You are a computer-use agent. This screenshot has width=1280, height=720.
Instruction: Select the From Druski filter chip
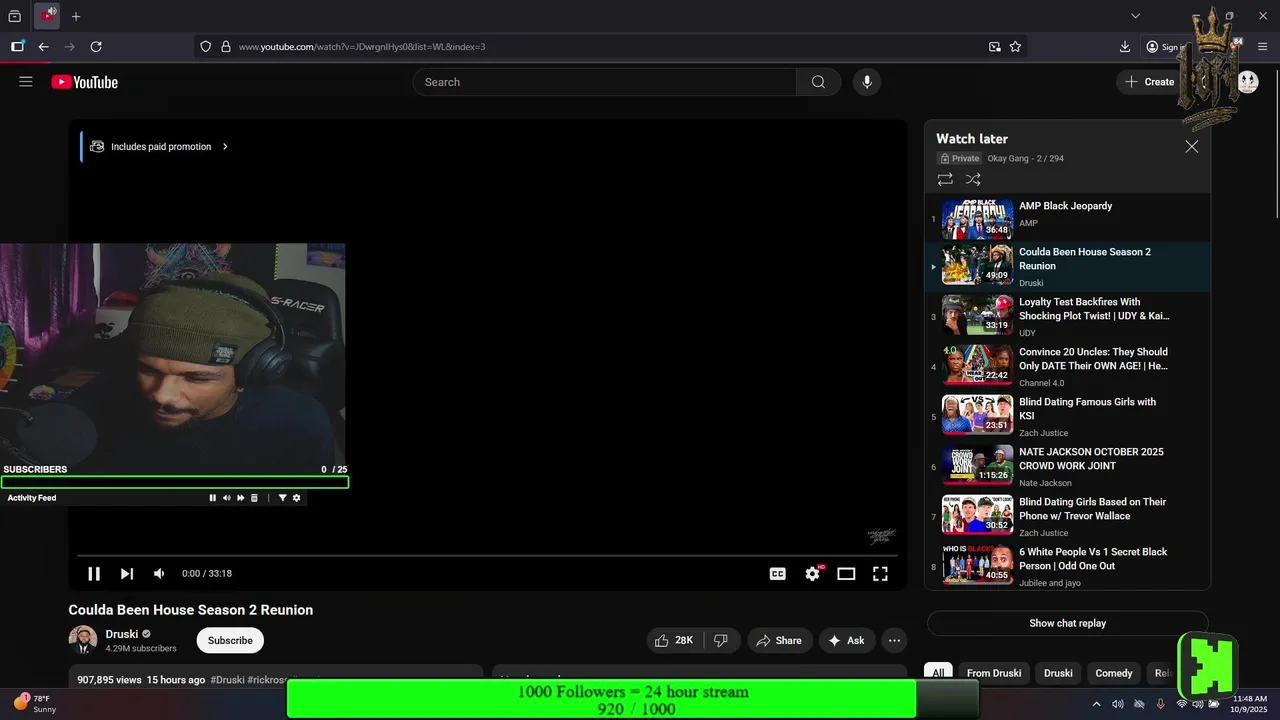tap(994, 673)
